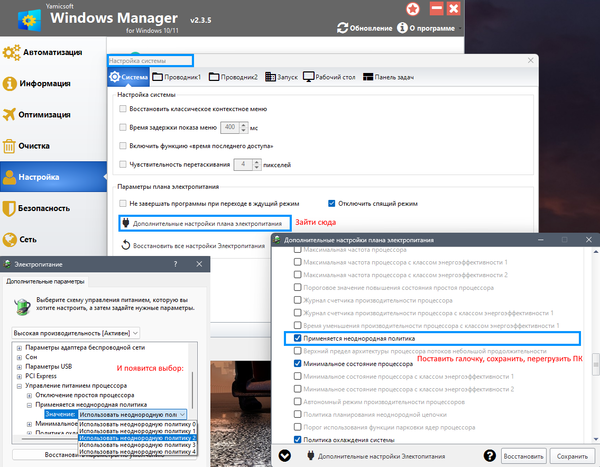Switch to the Проводник2 tab

click(x=233, y=77)
